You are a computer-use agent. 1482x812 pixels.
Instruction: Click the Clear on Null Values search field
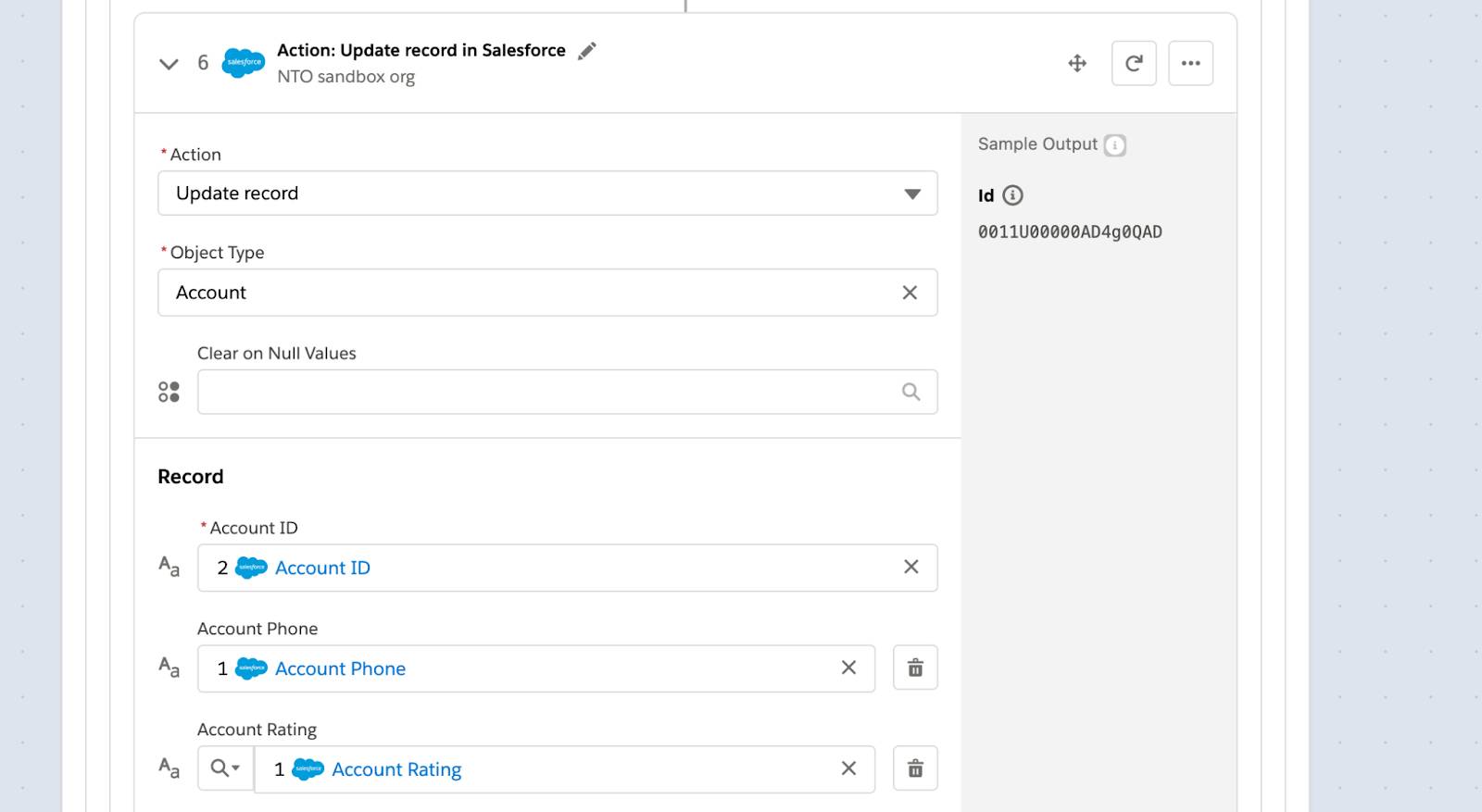567,392
